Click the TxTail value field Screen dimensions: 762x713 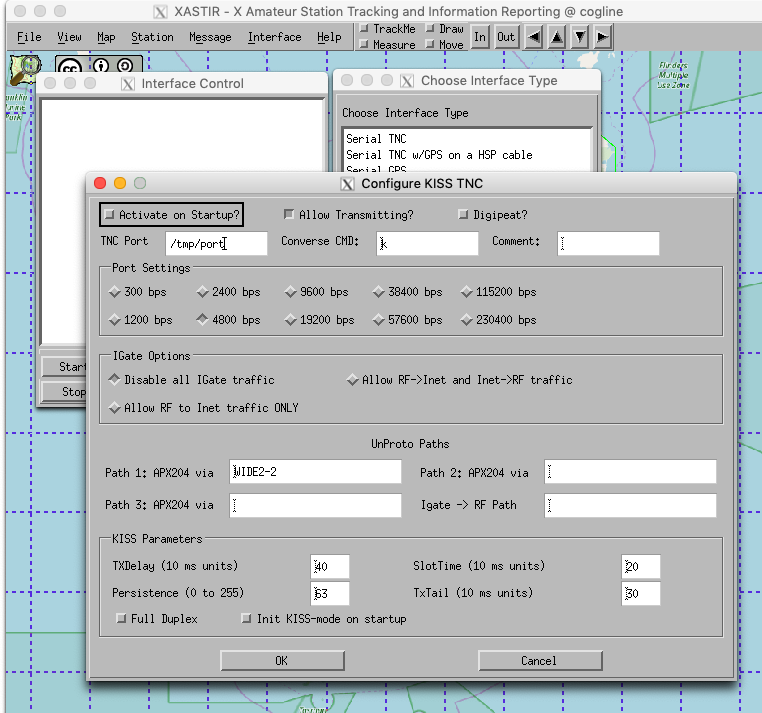coord(641,593)
